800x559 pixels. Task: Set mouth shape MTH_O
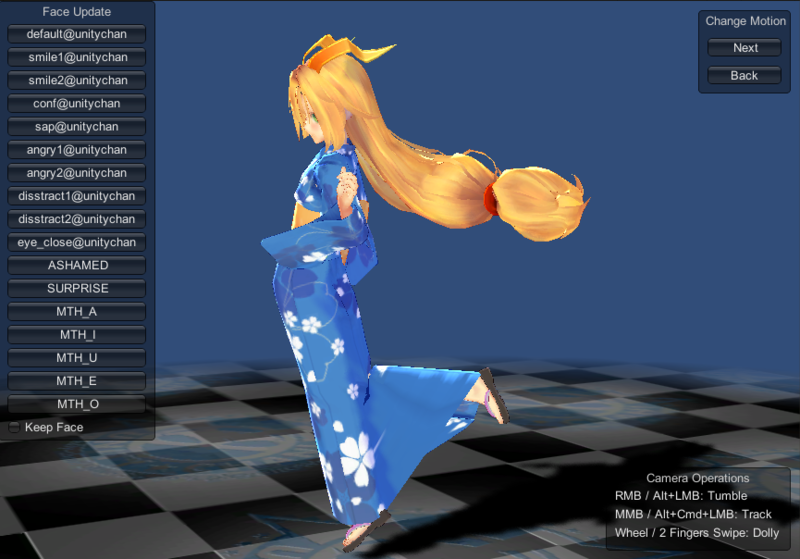tap(77, 404)
